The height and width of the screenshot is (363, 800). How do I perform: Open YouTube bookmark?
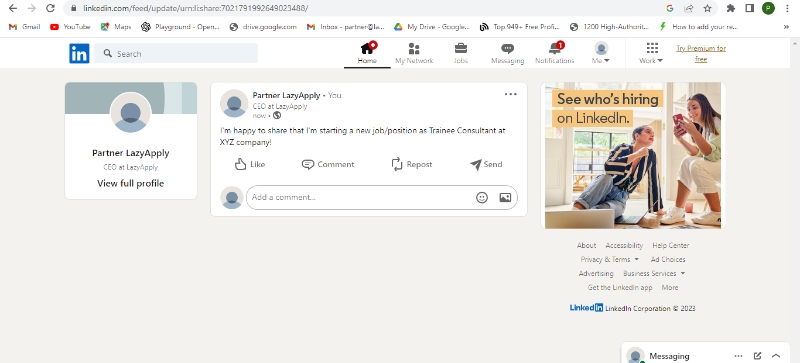tap(70, 27)
